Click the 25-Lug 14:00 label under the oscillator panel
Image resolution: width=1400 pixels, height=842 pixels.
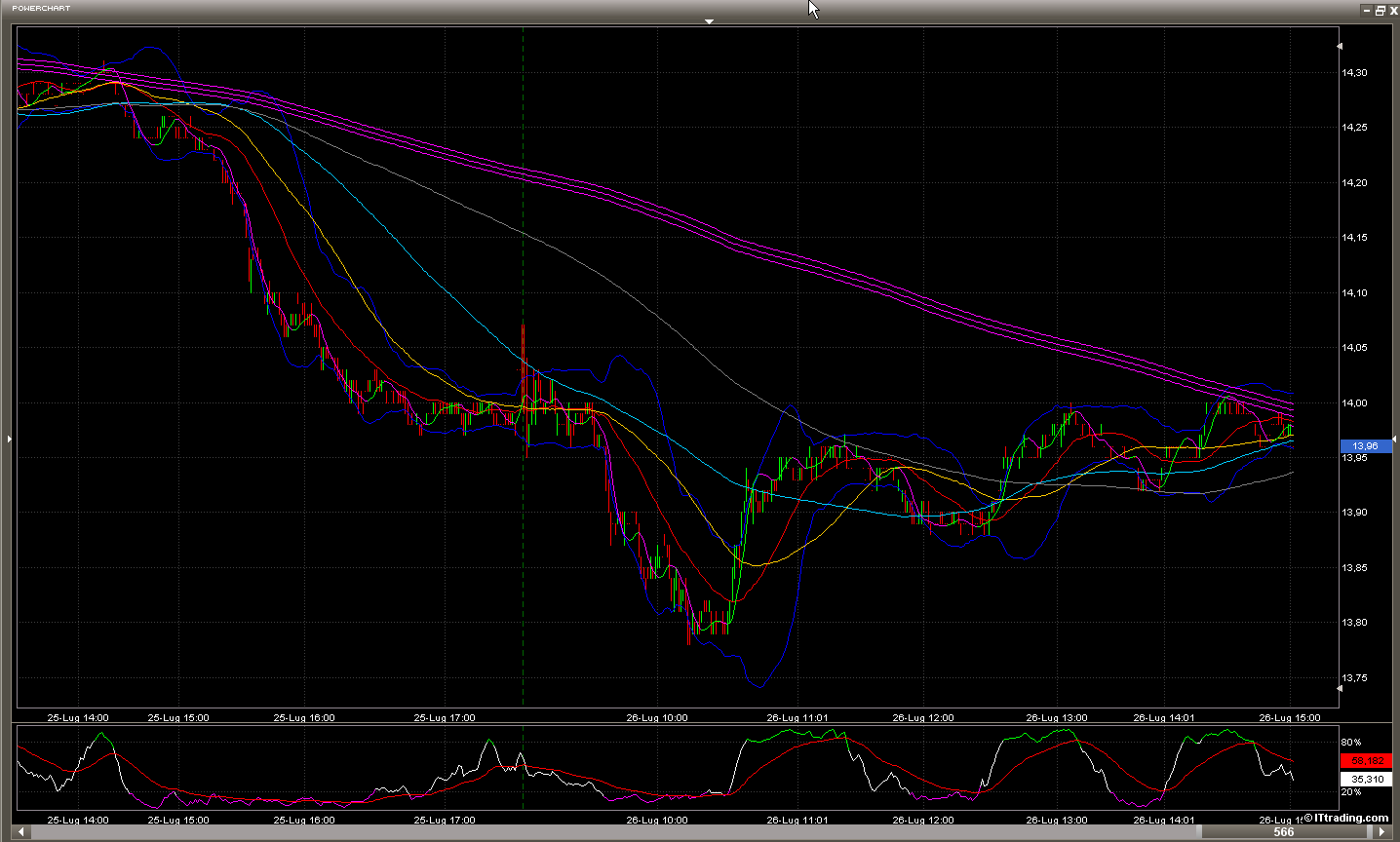pyautogui.click(x=78, y=821)
